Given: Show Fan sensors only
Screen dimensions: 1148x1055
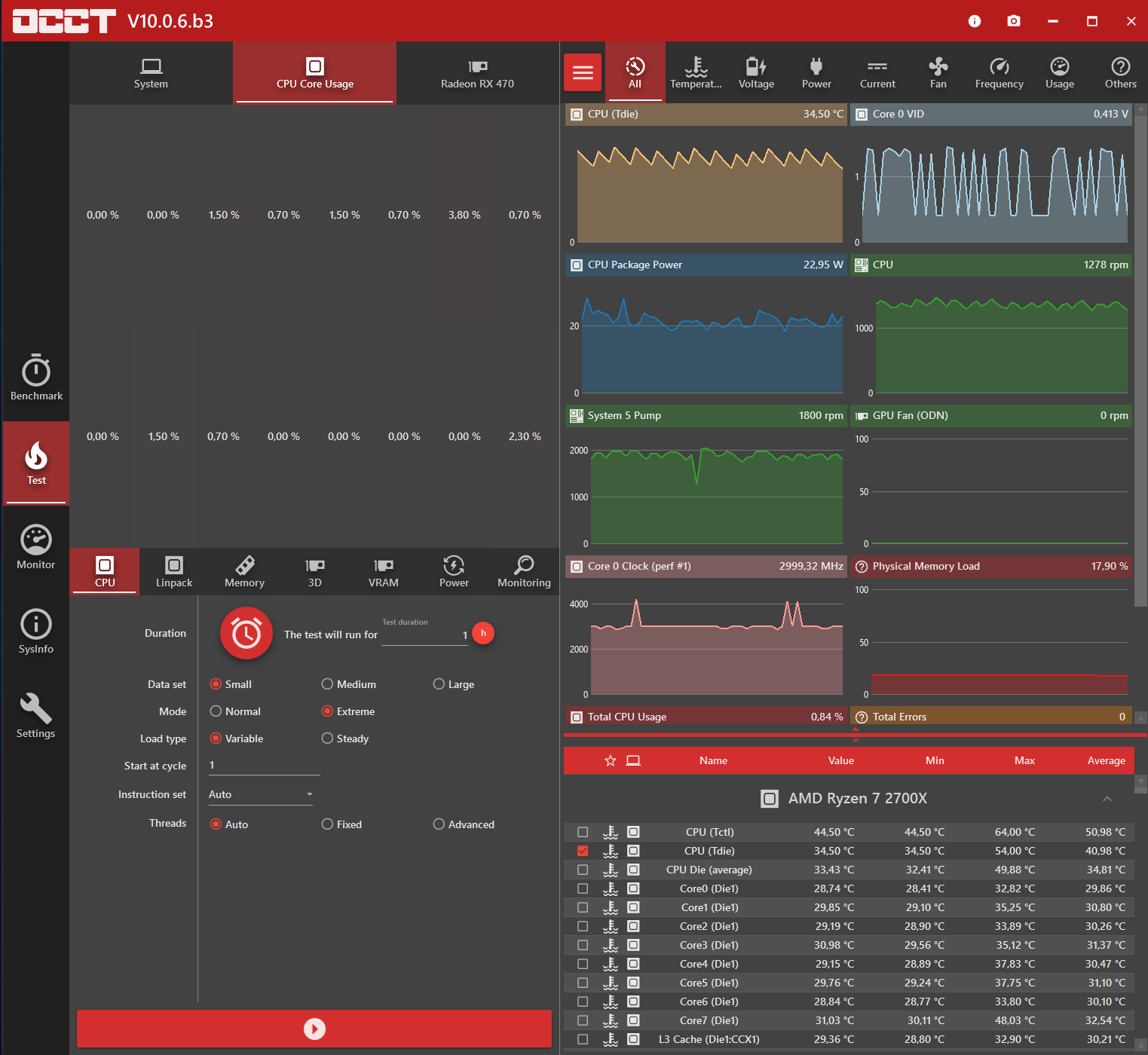Looking at the screenshot, I should [x=938, y=73].
